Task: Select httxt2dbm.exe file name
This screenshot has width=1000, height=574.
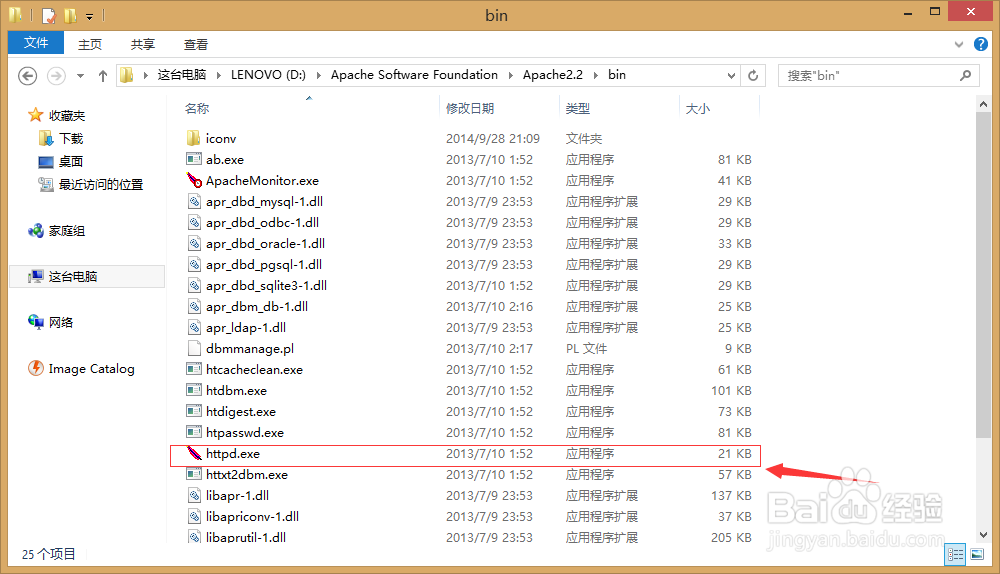Action: (x=247, y=475)
